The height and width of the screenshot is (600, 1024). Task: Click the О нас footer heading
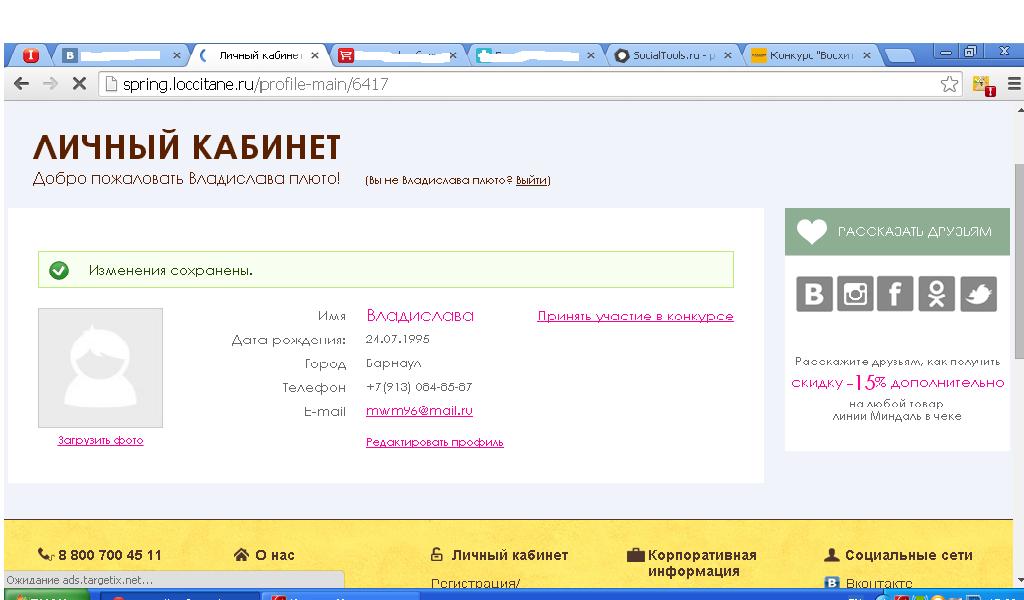(x=274, y=555)
